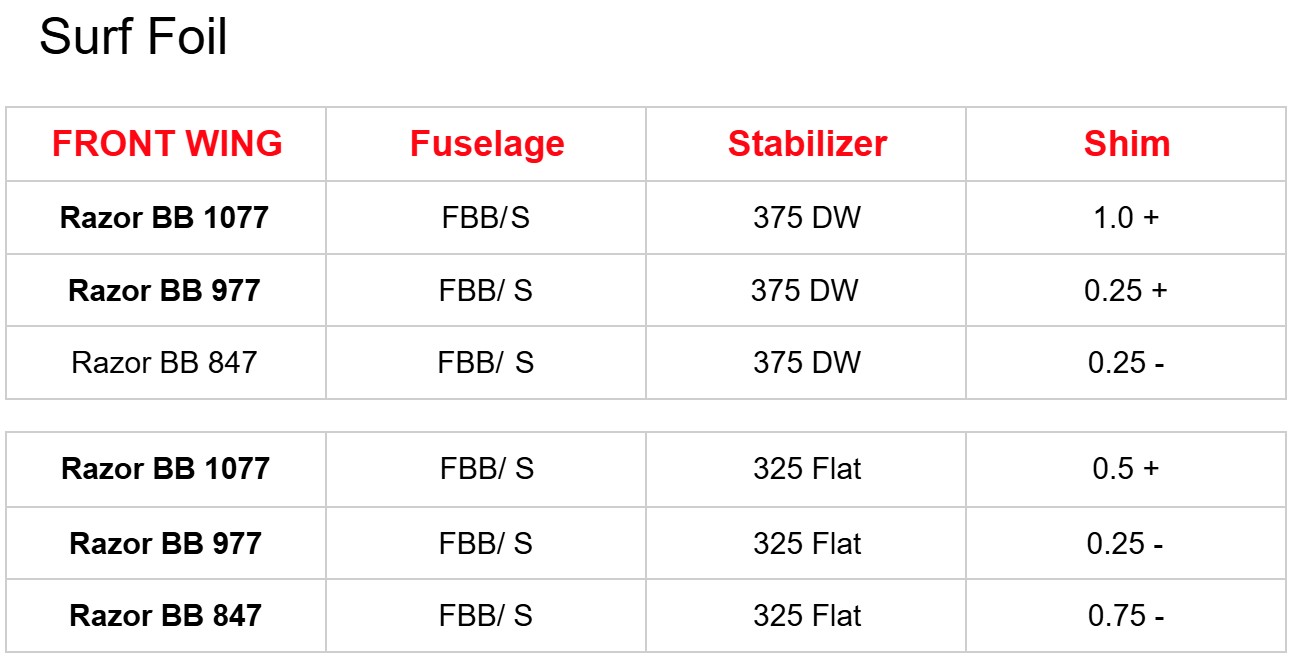Viewport: 1291px width, 660px height.
Task: Click Razor BB 1077 in the 375 DW group
Action: click(x=164, y=218)
